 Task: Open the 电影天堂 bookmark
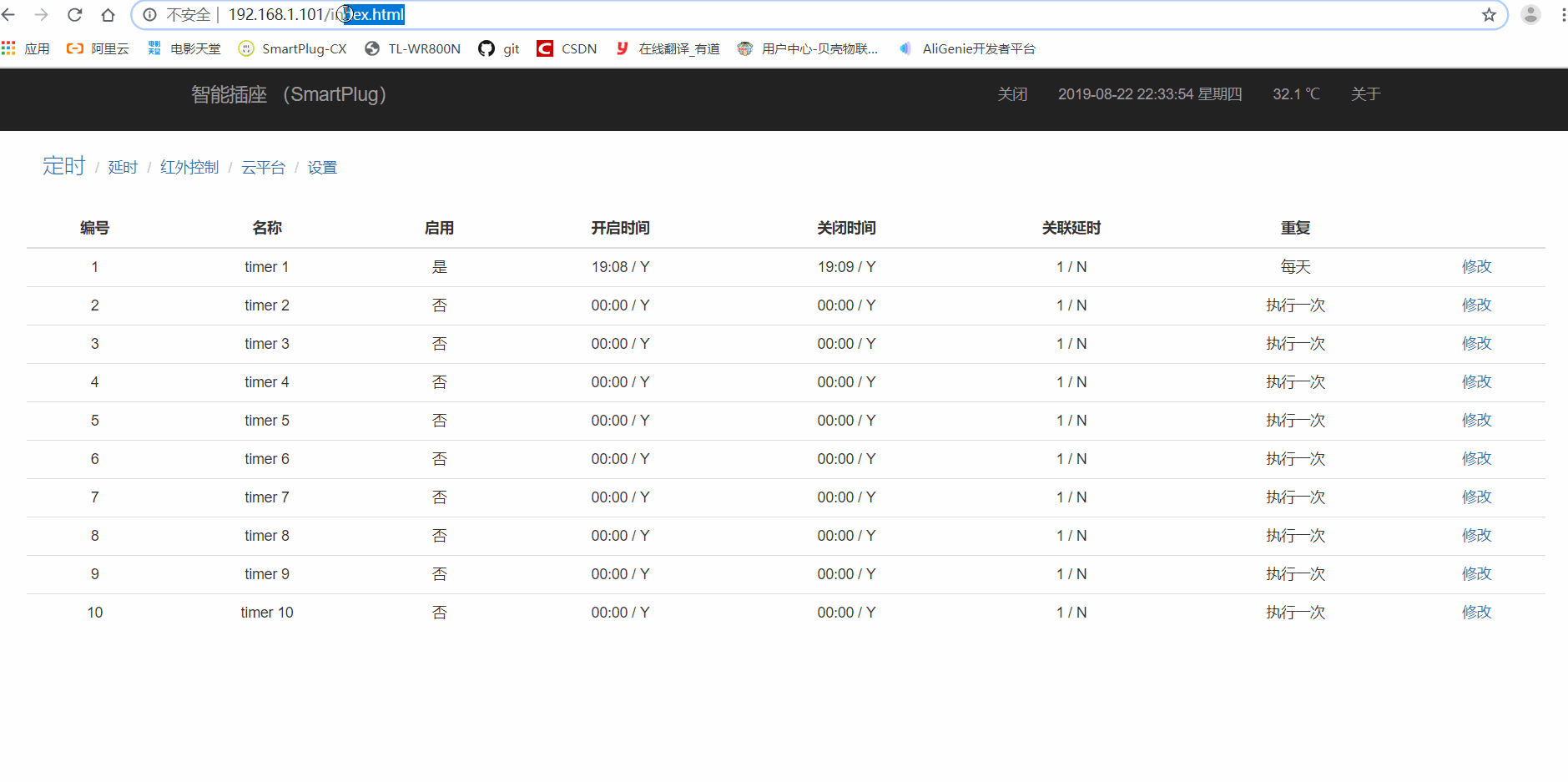coord(184,48)
